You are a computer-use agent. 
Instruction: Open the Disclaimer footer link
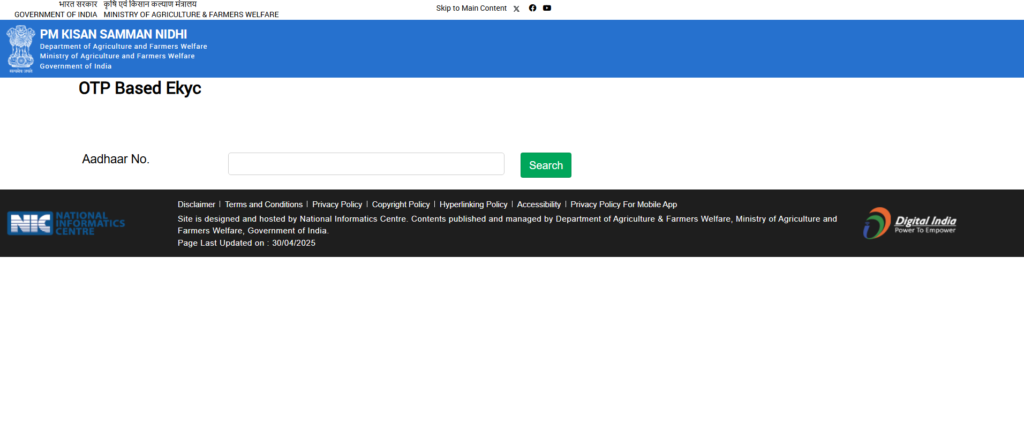[x=197, y=204]
